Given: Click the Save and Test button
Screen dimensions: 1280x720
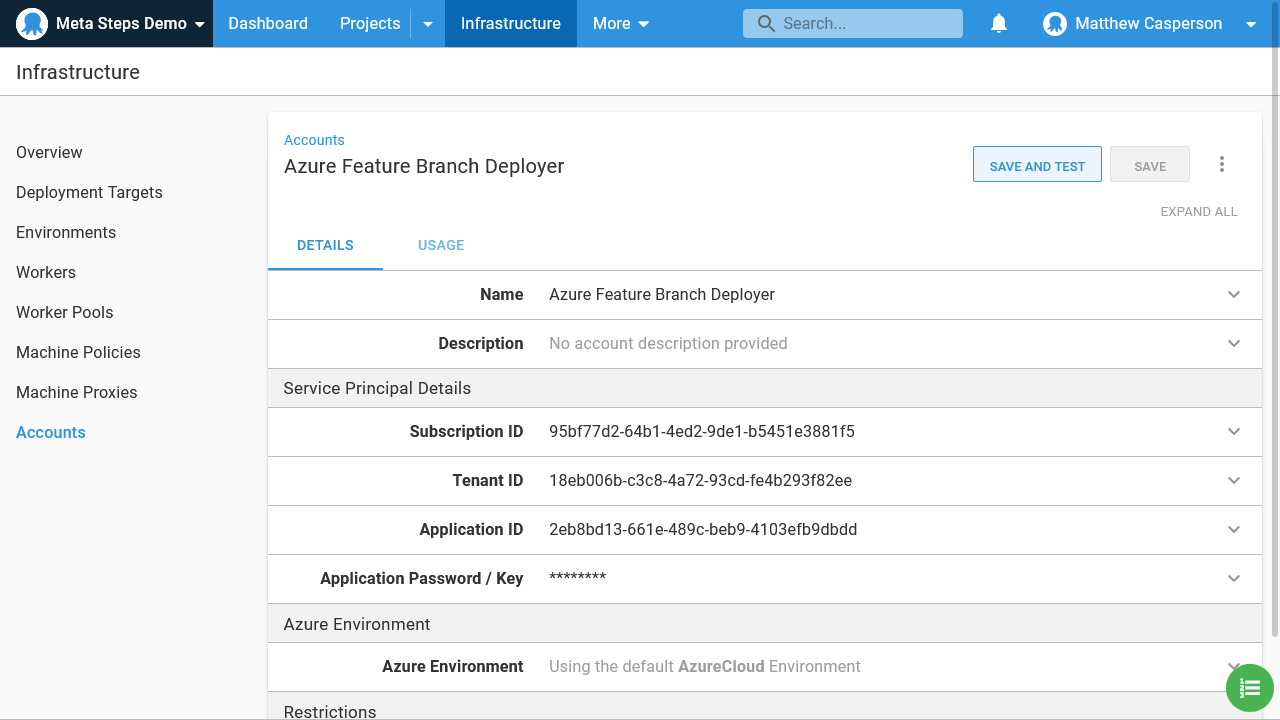Looking at the screenshot, I should (x=1037, y=165).
